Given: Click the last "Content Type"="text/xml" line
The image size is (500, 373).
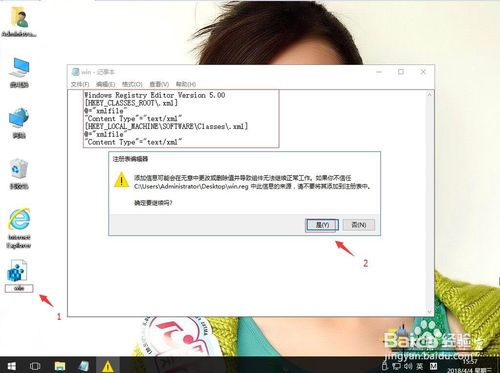Looking at the screenshot, I should pos(133,142).
